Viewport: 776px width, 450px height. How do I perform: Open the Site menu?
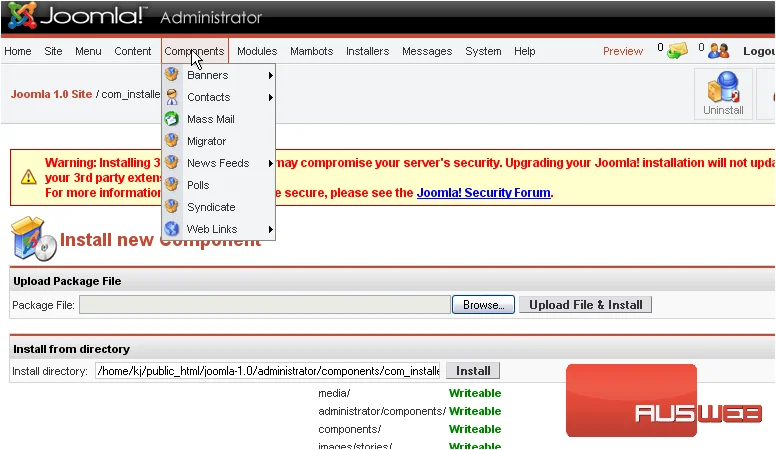coord(53,51)
